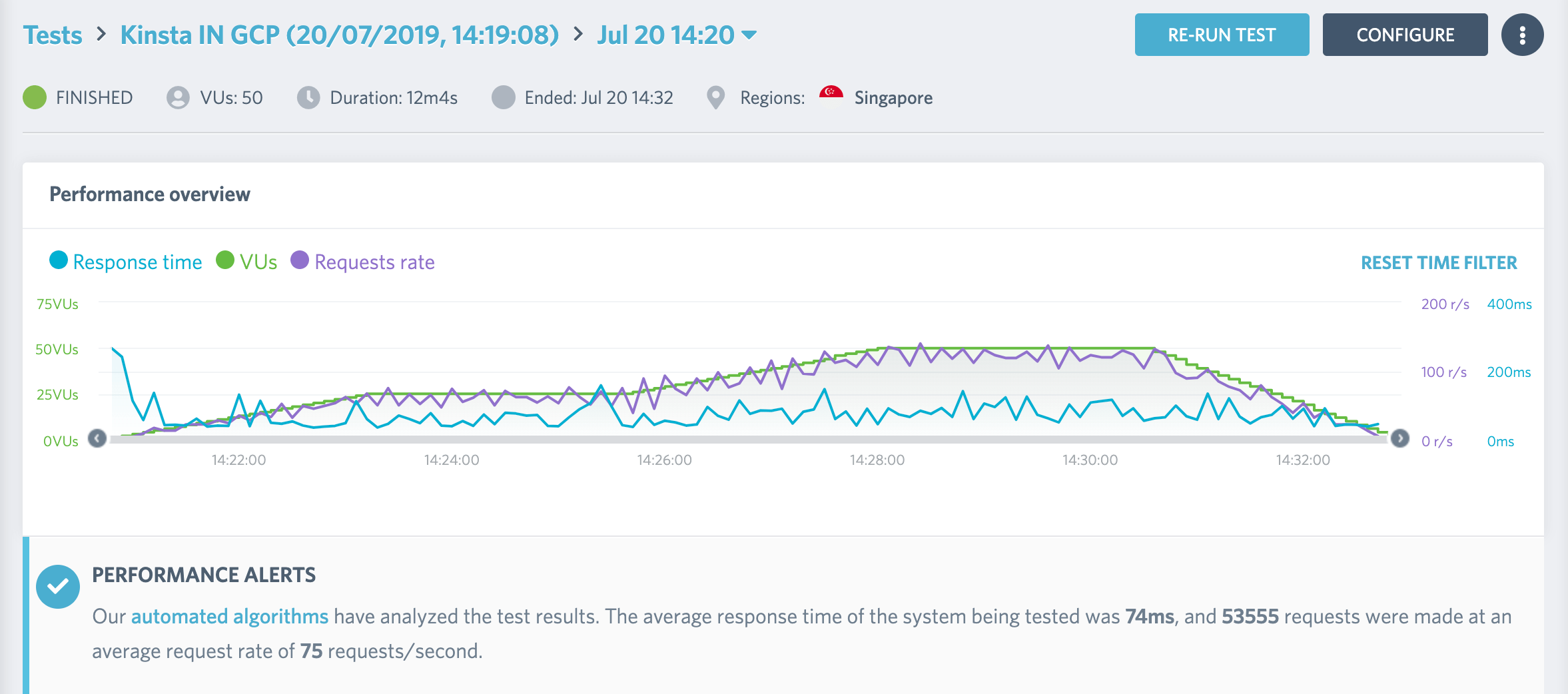1568x694 pixels.
Task: Click the 14:32:00 time axis label
Action: 1303,460
